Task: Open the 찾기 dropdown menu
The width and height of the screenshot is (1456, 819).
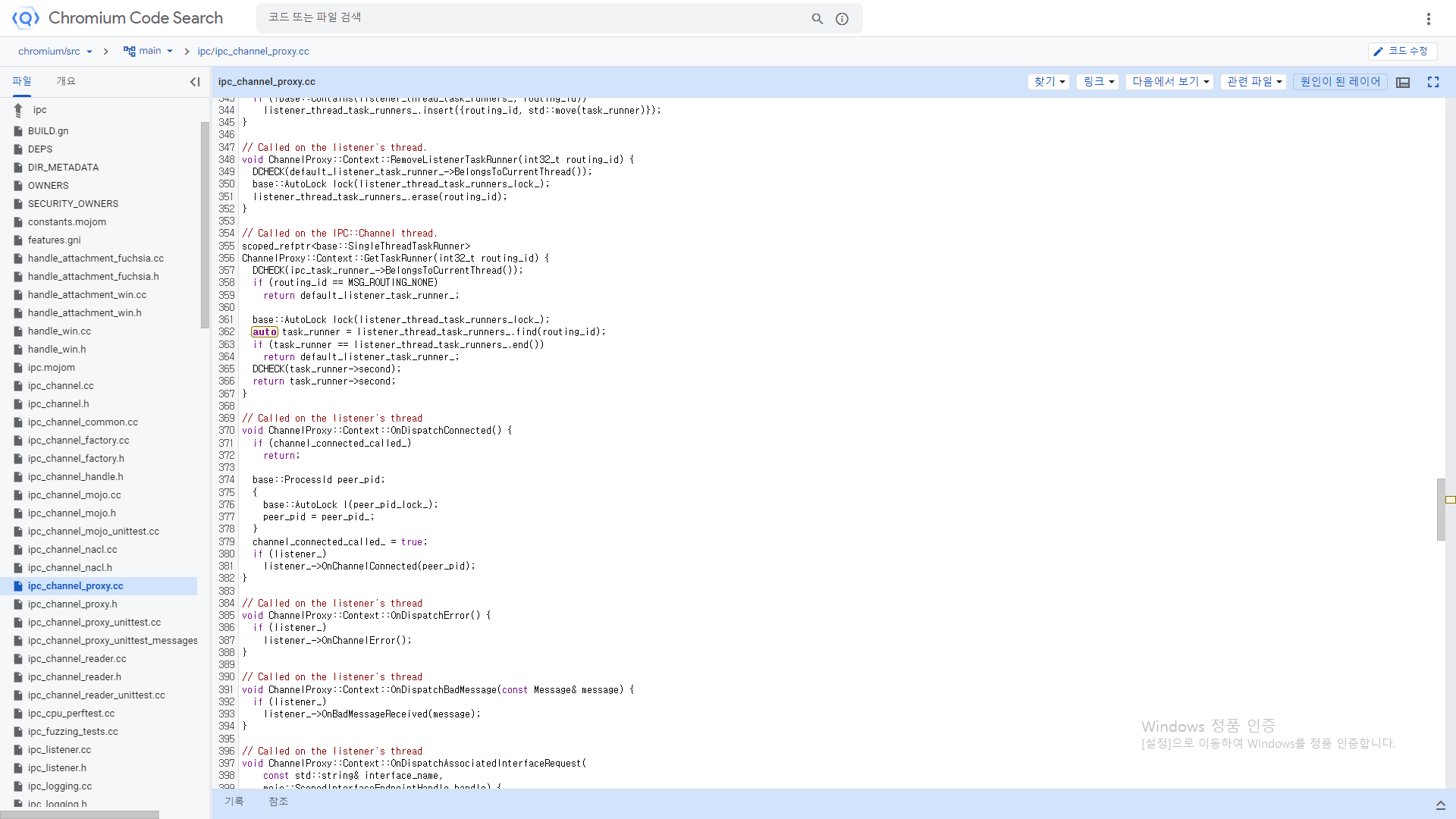Action: (x=1049, y=82)
